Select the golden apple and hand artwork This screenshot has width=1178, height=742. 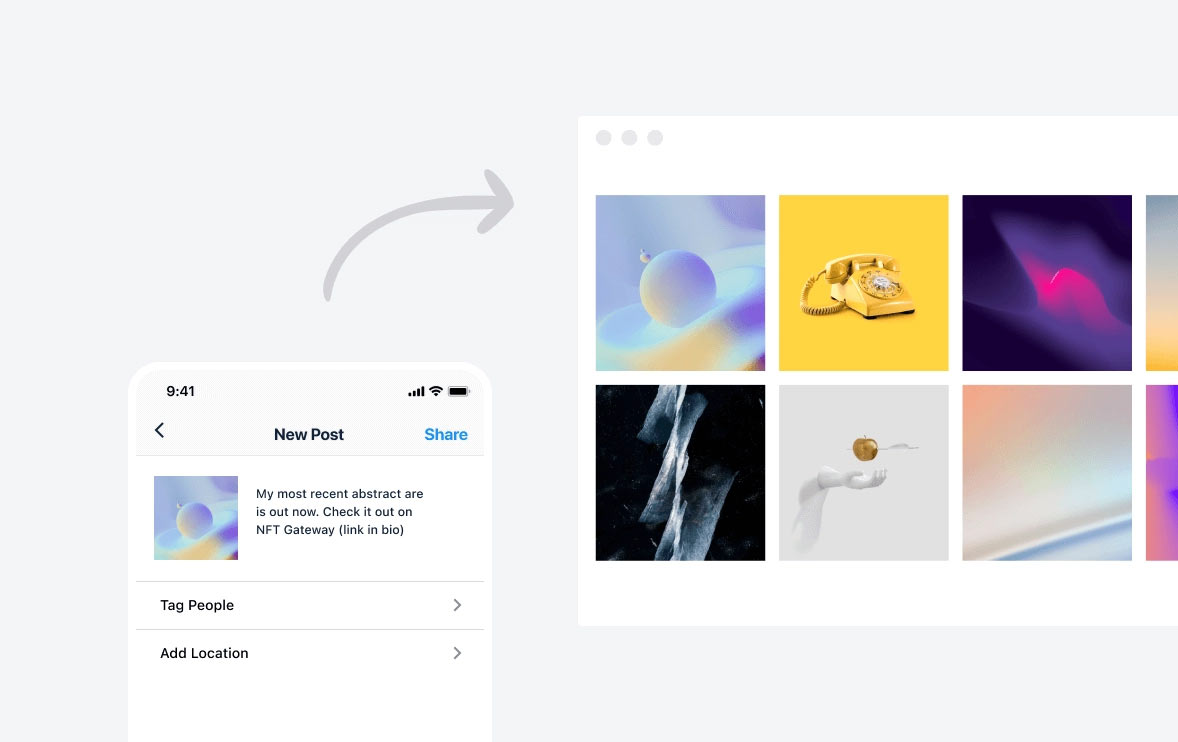(x=863, y=472)
